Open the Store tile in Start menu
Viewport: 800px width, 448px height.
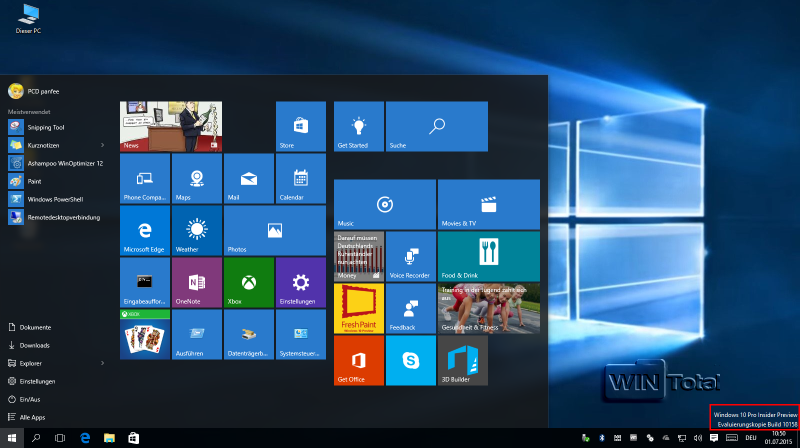coord(300,126)
